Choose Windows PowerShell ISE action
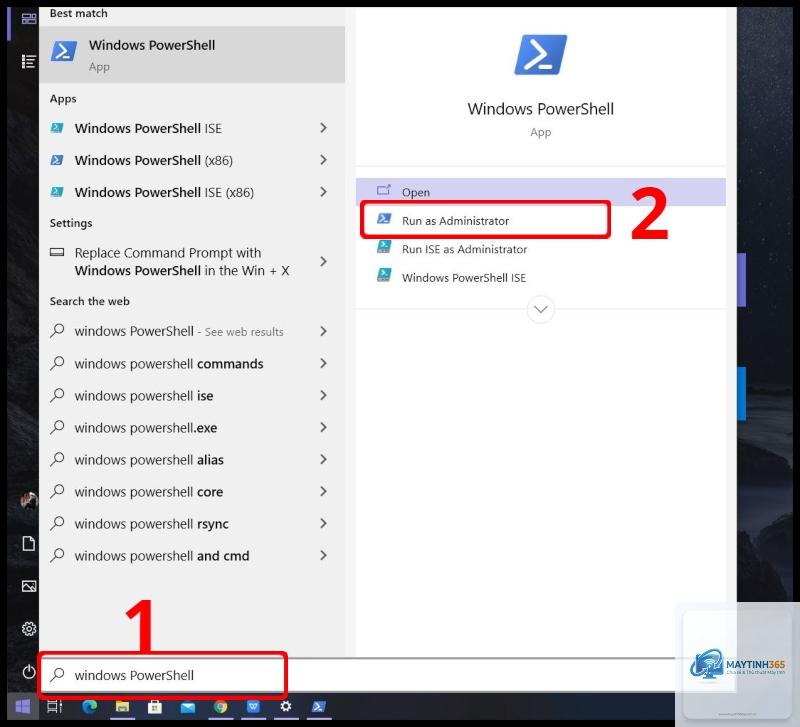The image size is (800, 727). pos(540,278)
